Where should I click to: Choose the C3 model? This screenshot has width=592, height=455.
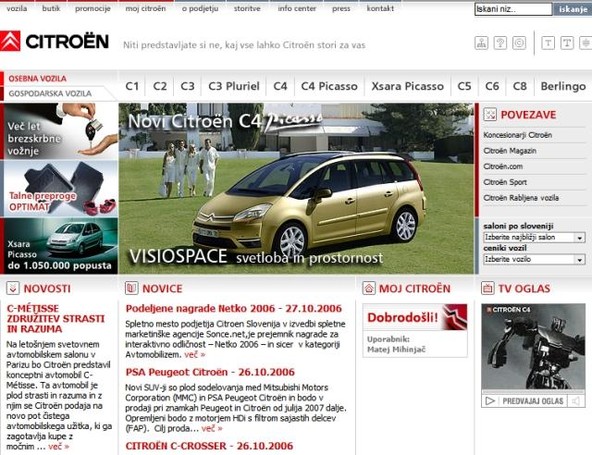[x=187, y=86]
